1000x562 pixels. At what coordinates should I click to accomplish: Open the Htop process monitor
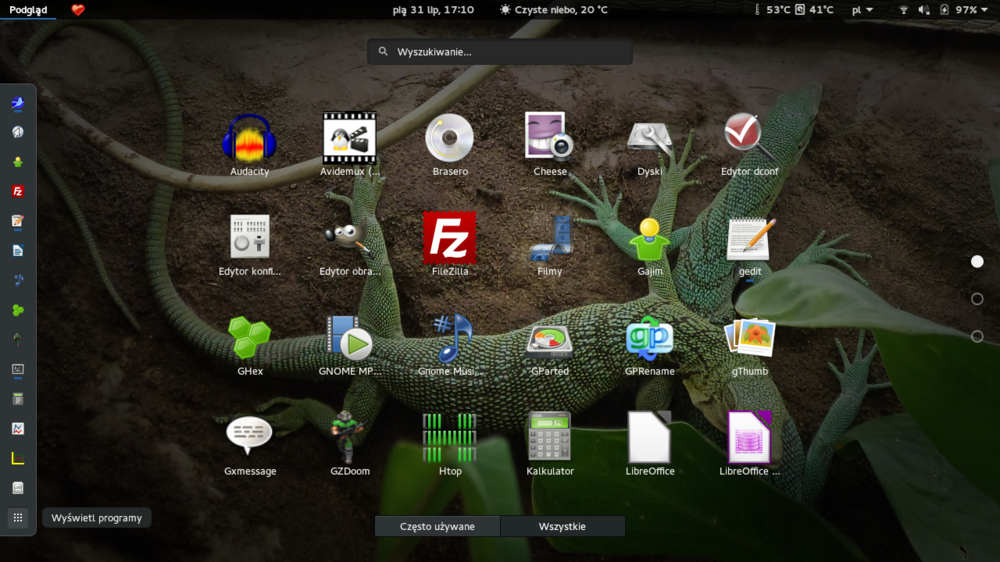(449, 438)
